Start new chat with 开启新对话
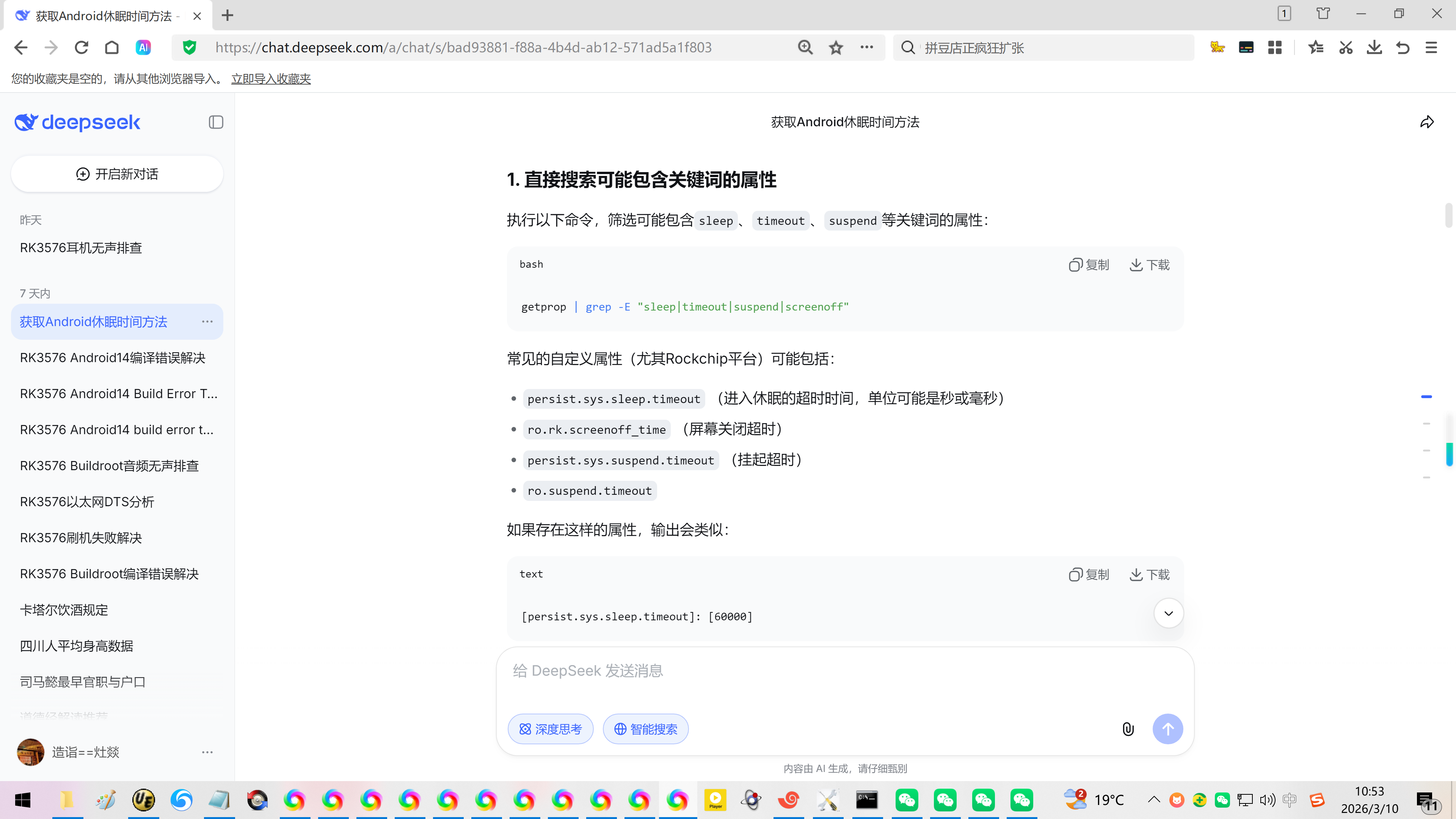 pyautogui.click(x=117, y=174)
